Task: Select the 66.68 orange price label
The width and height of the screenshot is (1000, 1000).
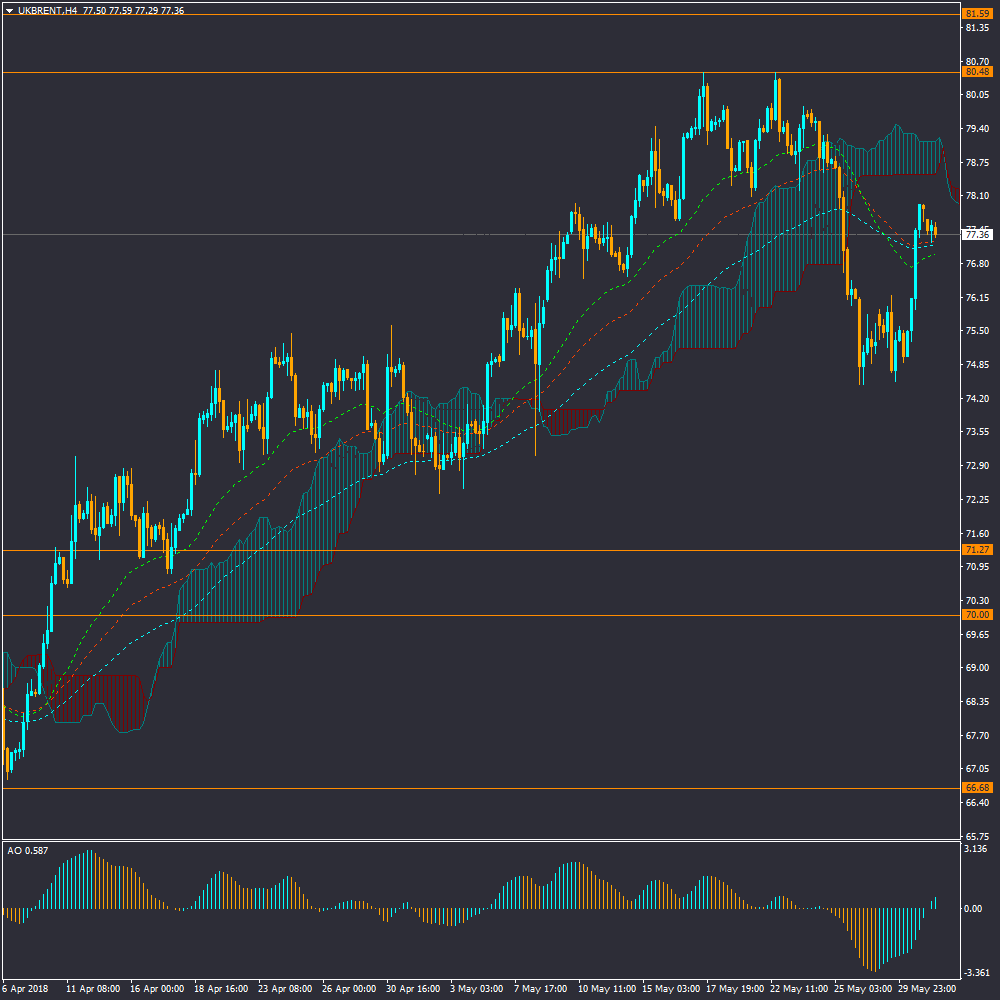Action: (x=976, y=788)
